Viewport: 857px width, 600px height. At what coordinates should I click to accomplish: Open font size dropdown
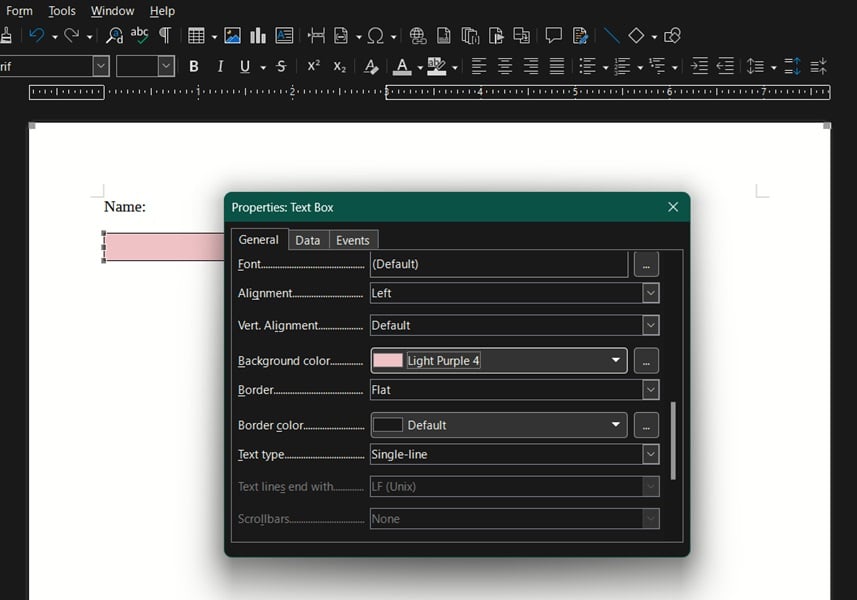tap(166, 66)
